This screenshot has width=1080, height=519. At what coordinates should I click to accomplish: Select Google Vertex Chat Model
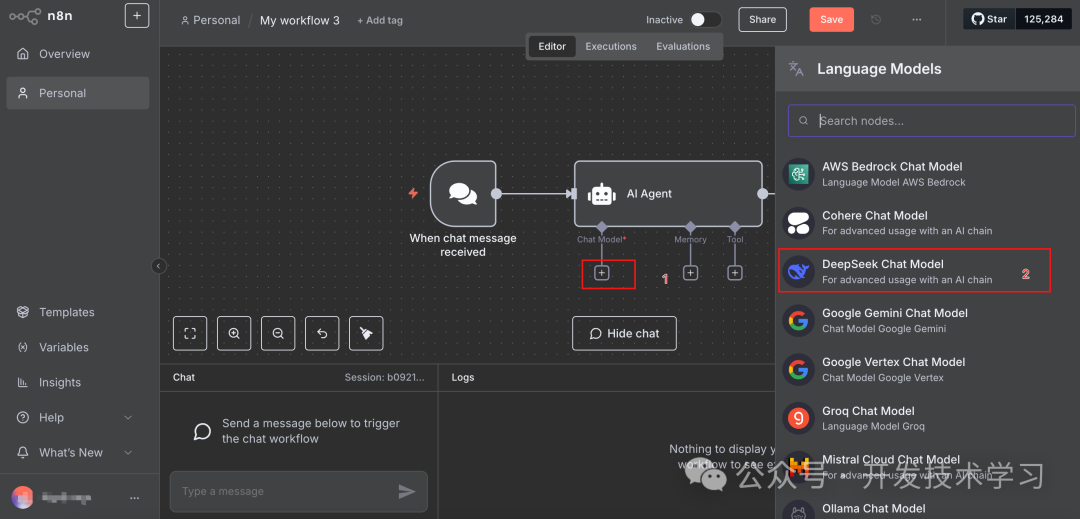click(x=927, y=369)
